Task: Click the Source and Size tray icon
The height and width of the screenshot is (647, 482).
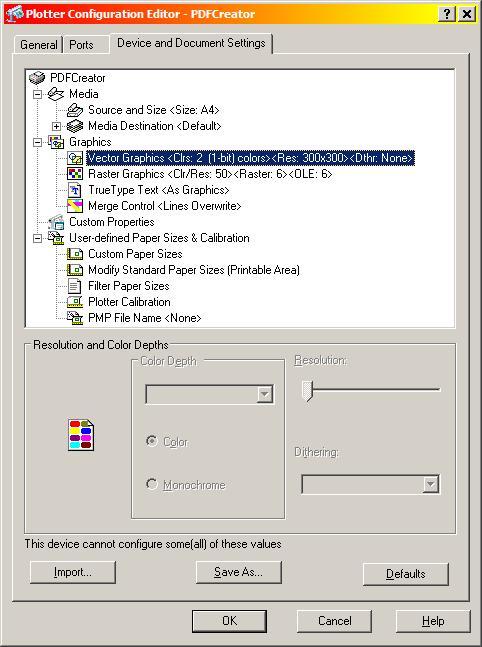Action: point(75,110)
